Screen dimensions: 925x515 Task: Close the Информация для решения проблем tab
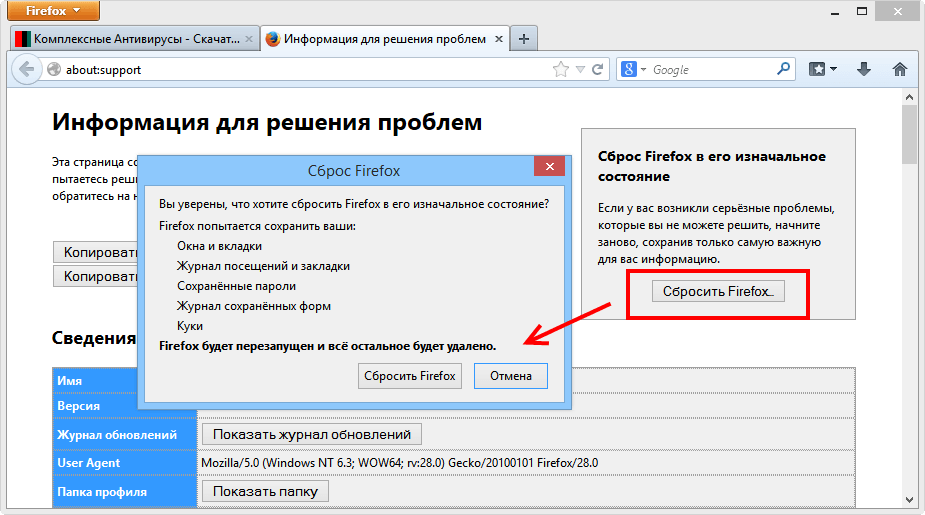click(498, 39)
